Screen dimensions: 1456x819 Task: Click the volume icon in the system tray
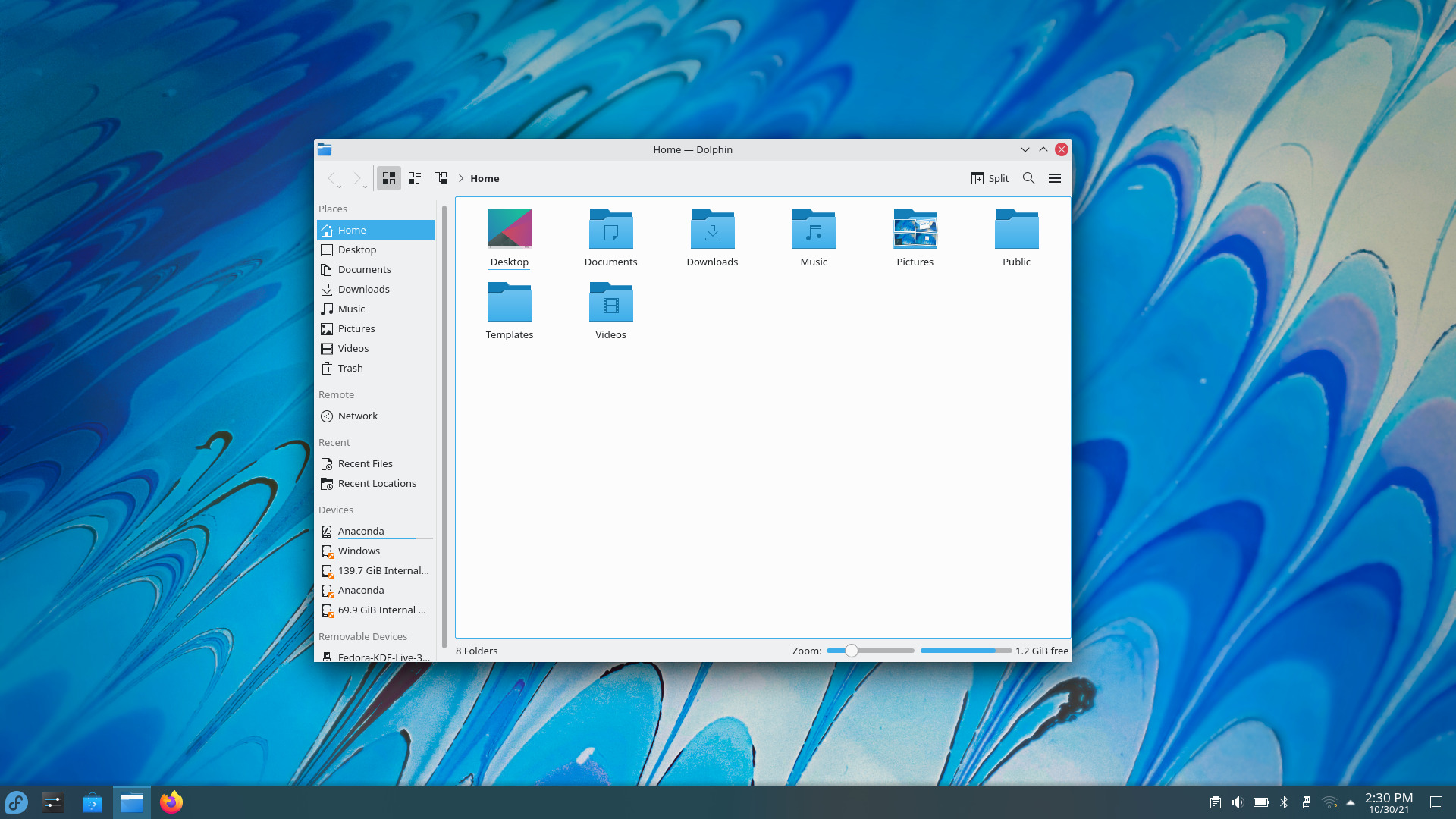point(1238,802)
